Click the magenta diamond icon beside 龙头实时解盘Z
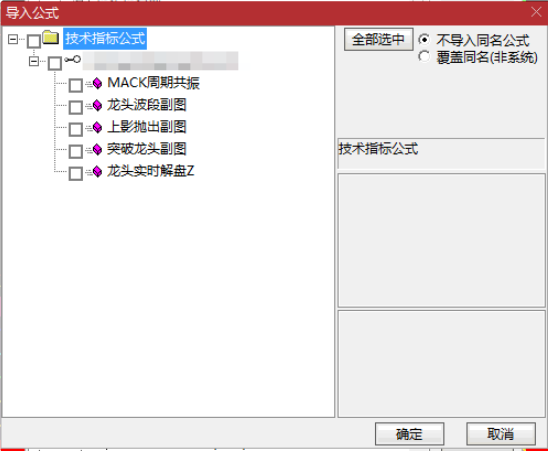550x452 pixels. tap(97, 171)
